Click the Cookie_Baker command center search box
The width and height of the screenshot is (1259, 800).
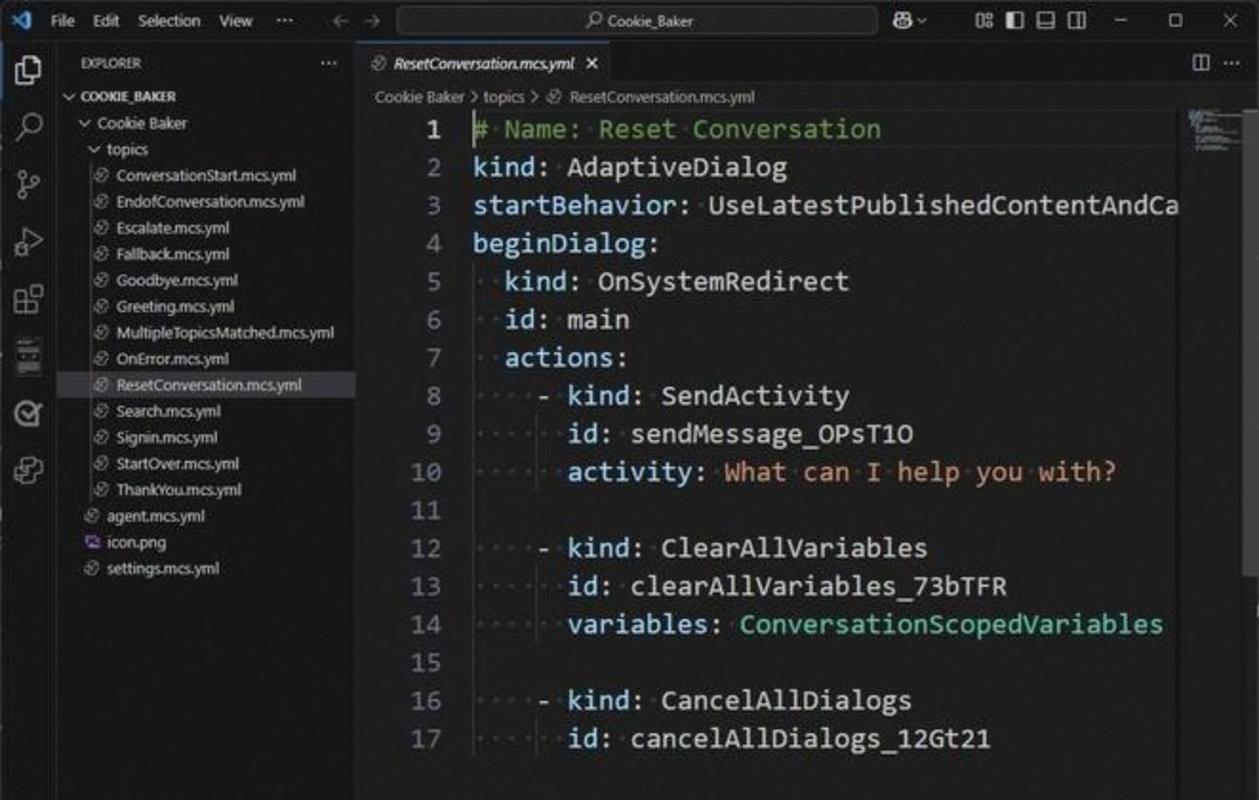click(637, 21)
